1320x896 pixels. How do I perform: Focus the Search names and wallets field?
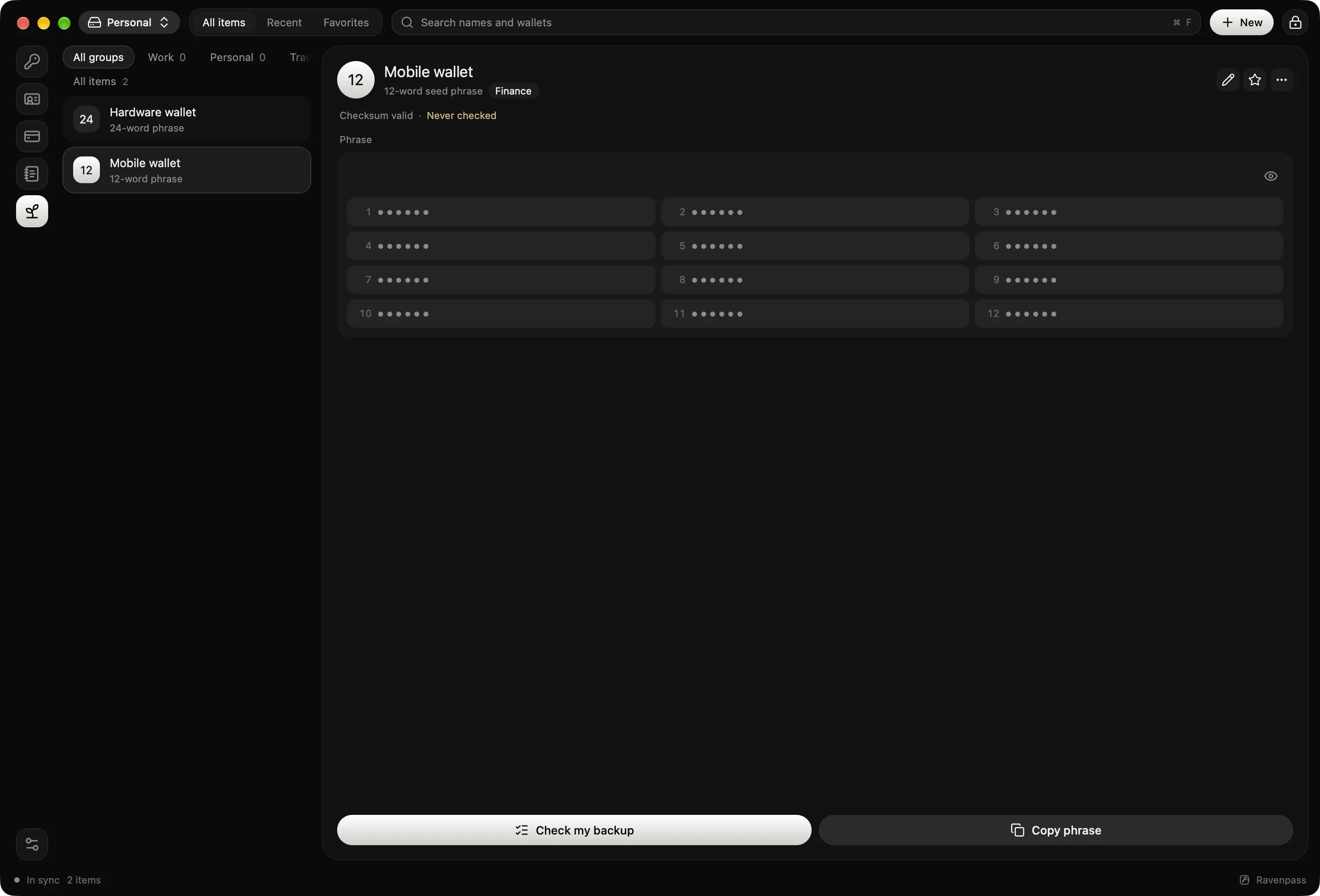(x=796, y=22)
